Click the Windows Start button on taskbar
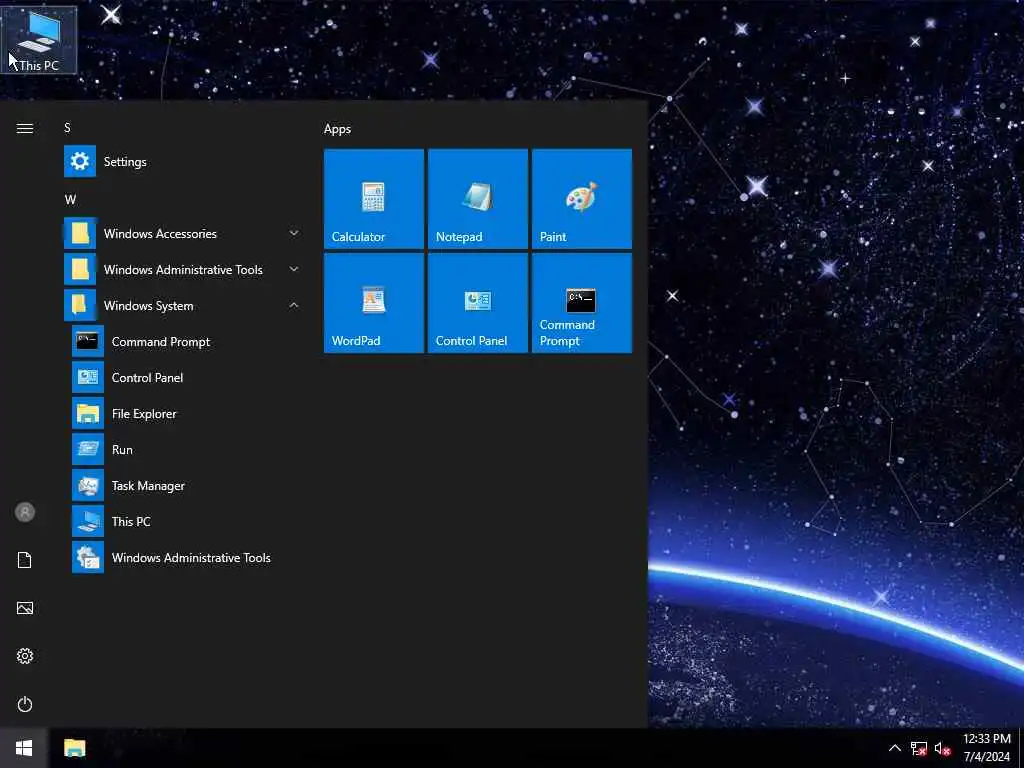The width and height of the screenshot is (1024, 768). click(x=24, y=748)
